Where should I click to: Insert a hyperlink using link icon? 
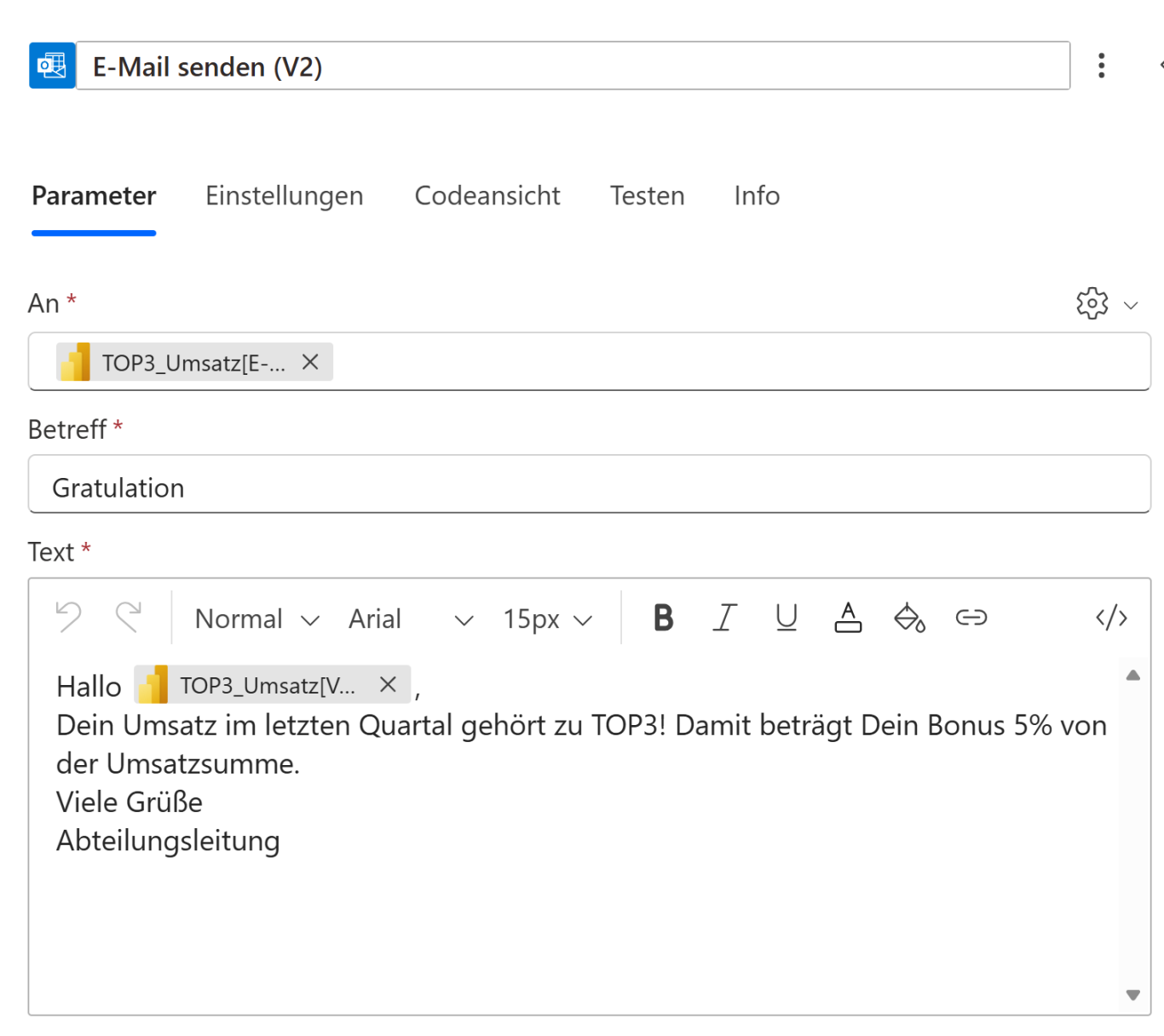coord(971,618)
